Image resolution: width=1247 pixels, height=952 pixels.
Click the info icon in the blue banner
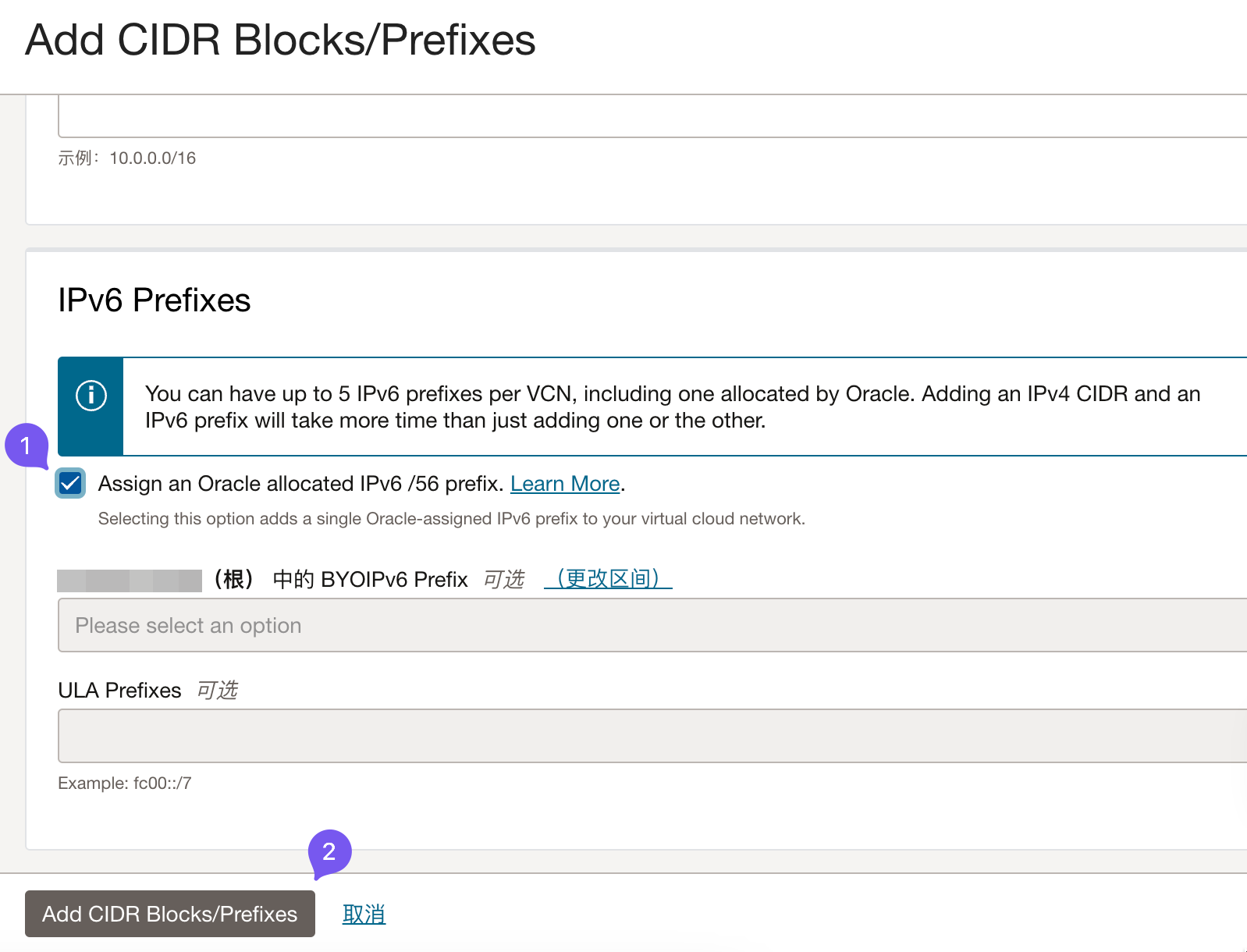(x=91, y=396)
